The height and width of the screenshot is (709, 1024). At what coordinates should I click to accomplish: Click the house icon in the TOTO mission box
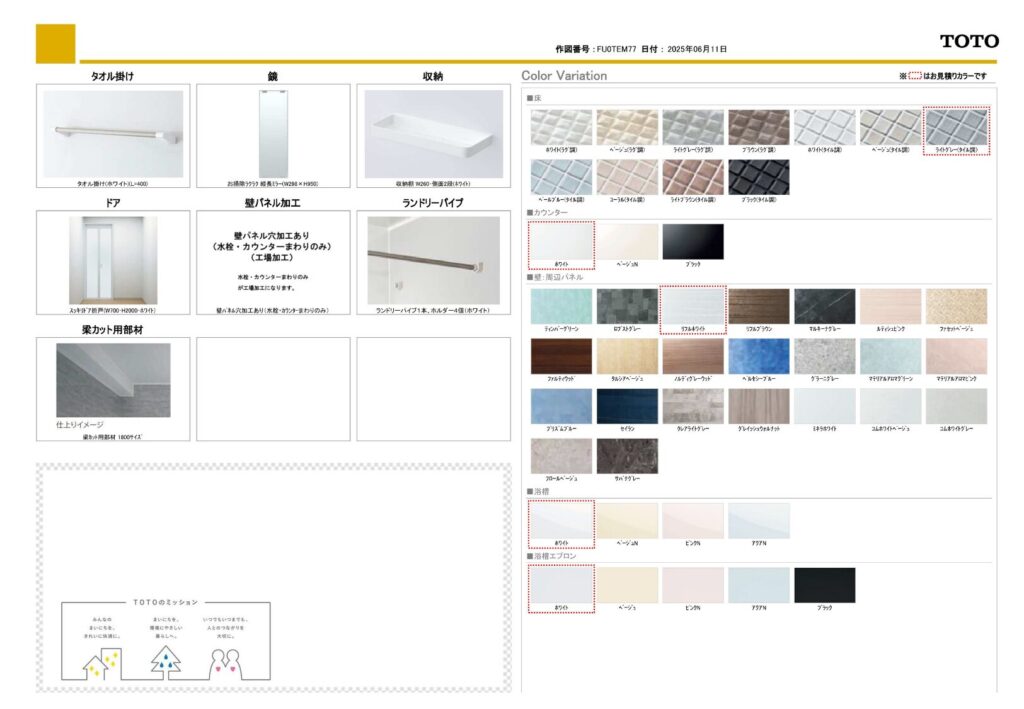100,661
